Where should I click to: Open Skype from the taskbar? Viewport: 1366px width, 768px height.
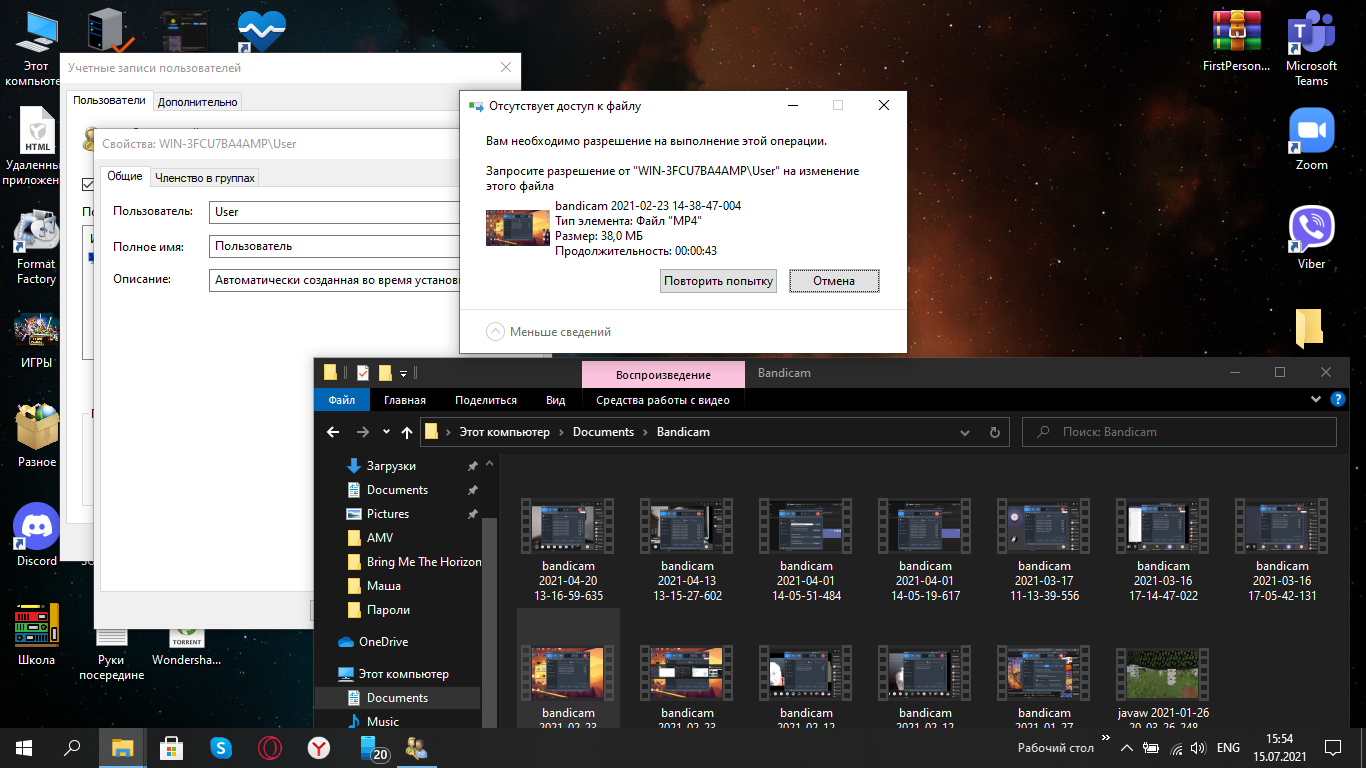[220, 747]
